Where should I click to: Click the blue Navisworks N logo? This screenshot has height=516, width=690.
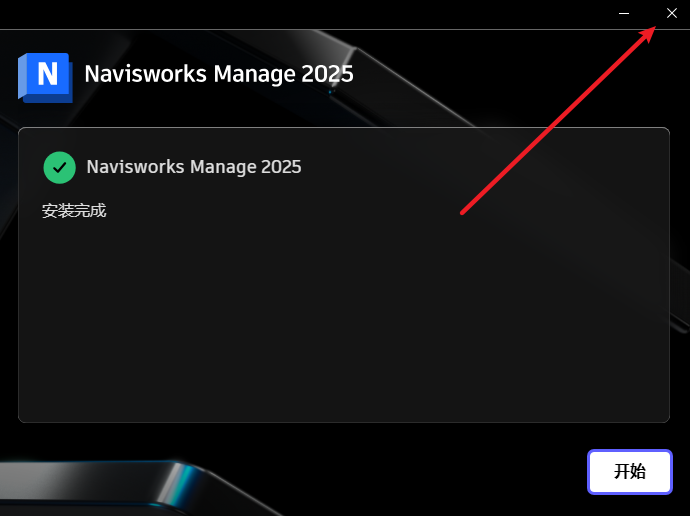click(45, 77)
